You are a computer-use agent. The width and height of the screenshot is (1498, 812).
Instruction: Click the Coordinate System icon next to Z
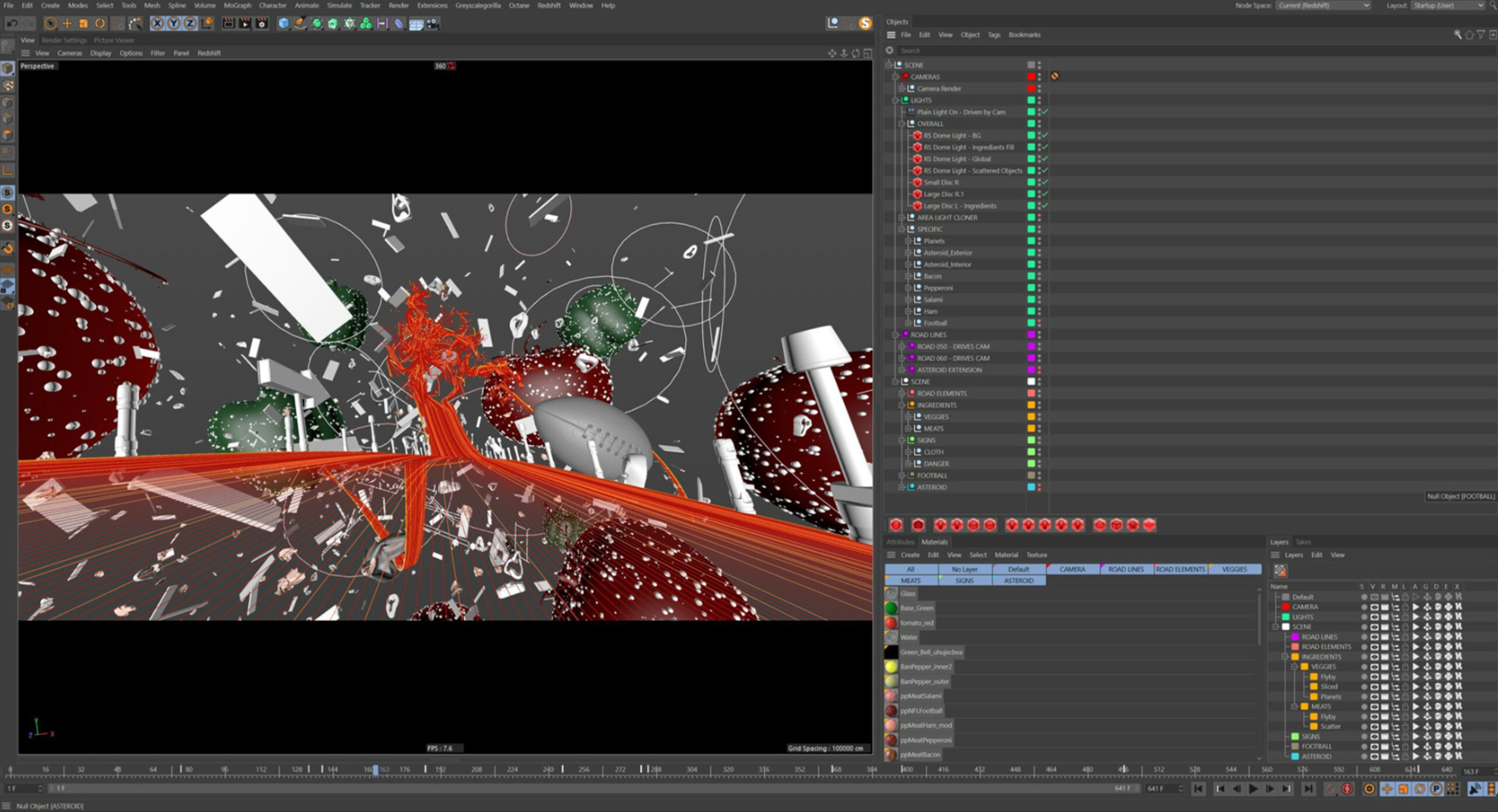pyautogui.click(x=207, y=24)
